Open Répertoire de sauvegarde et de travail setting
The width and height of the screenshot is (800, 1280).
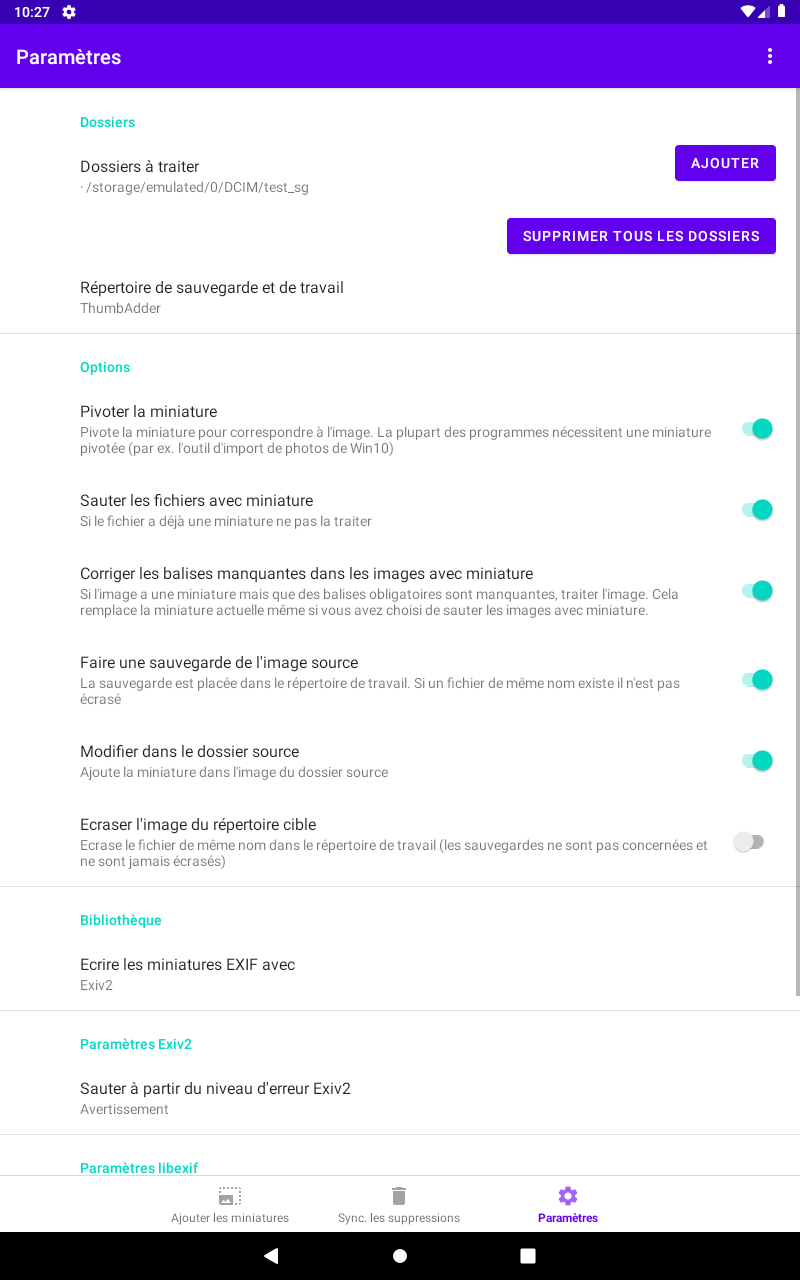point(212,297)
